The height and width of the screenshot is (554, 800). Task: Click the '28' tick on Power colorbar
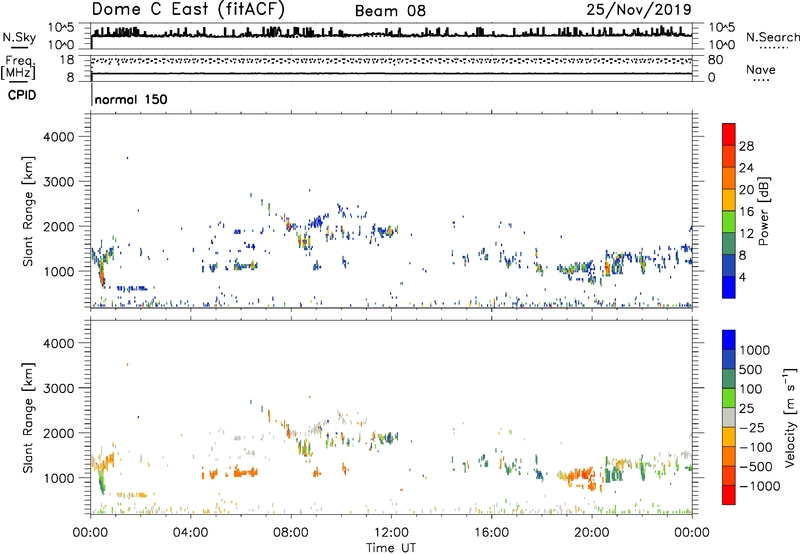coord(746,146)
